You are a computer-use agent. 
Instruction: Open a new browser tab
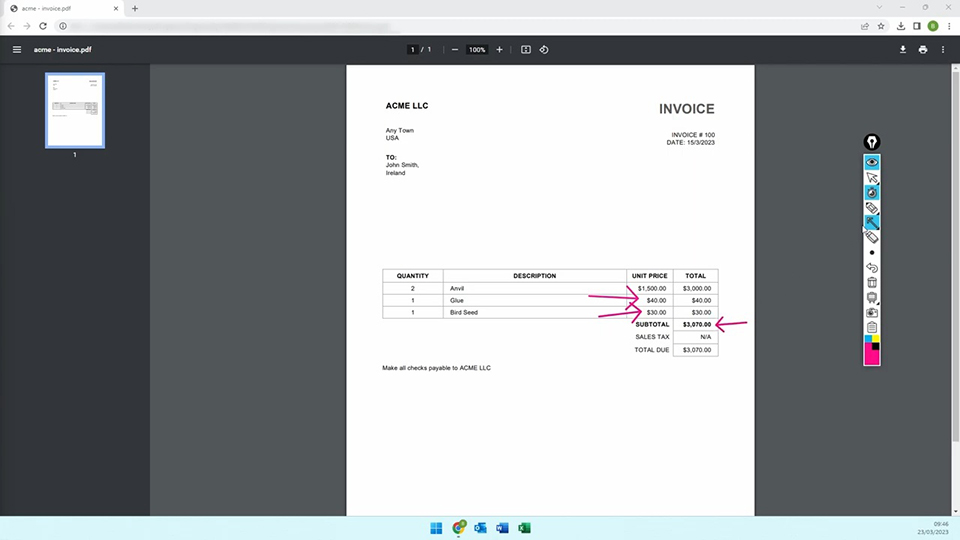point(135,8)
